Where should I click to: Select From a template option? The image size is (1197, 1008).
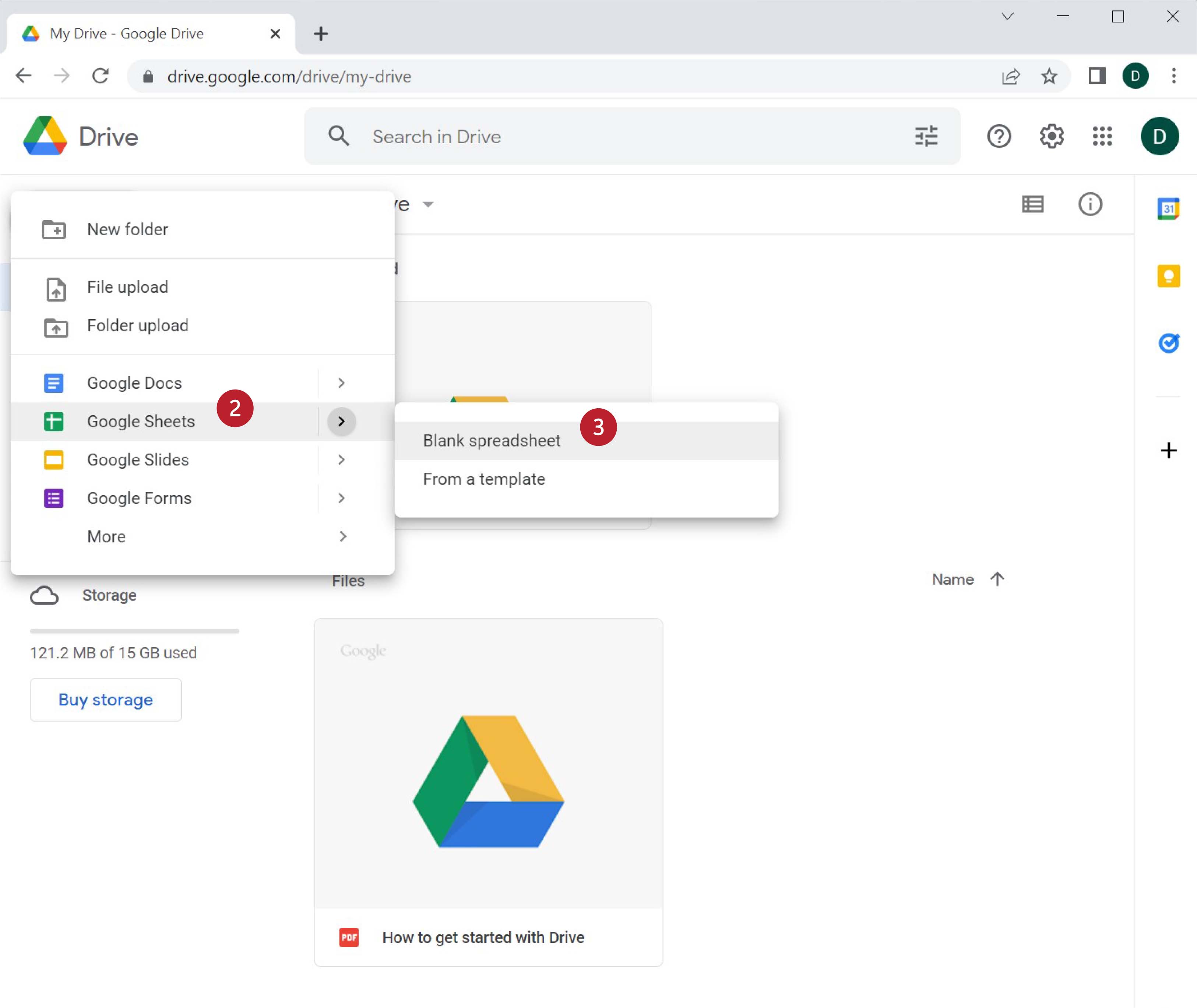click(484, 479)
